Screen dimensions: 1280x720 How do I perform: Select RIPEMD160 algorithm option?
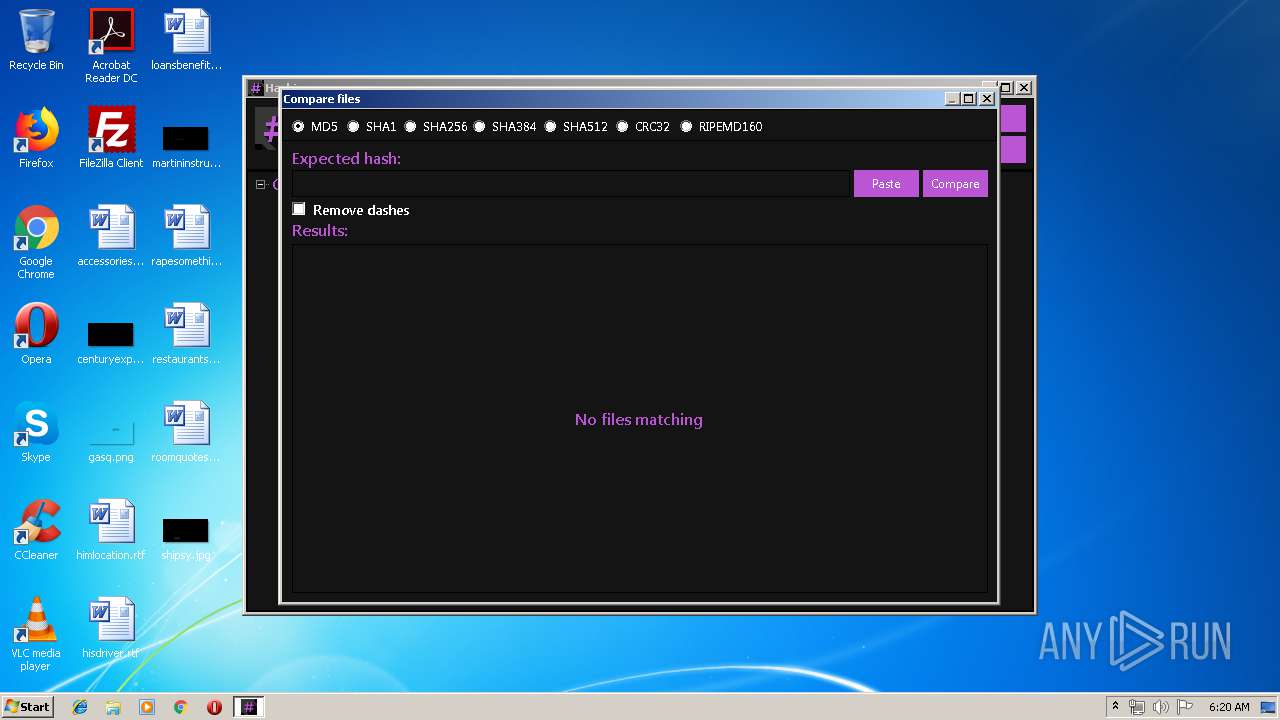[x=686, y=127]
